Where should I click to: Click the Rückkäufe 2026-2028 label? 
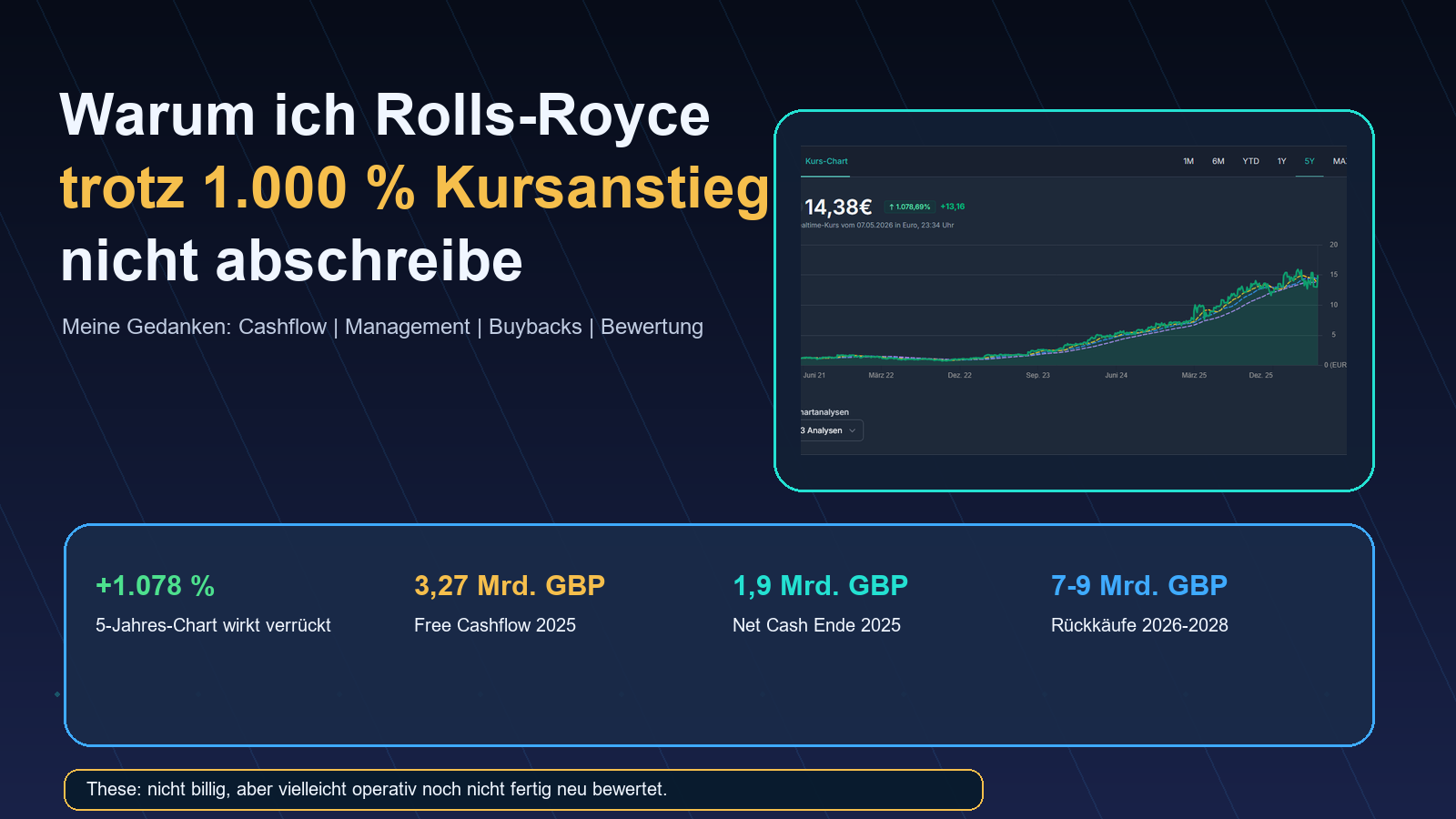pos(1139,625)
